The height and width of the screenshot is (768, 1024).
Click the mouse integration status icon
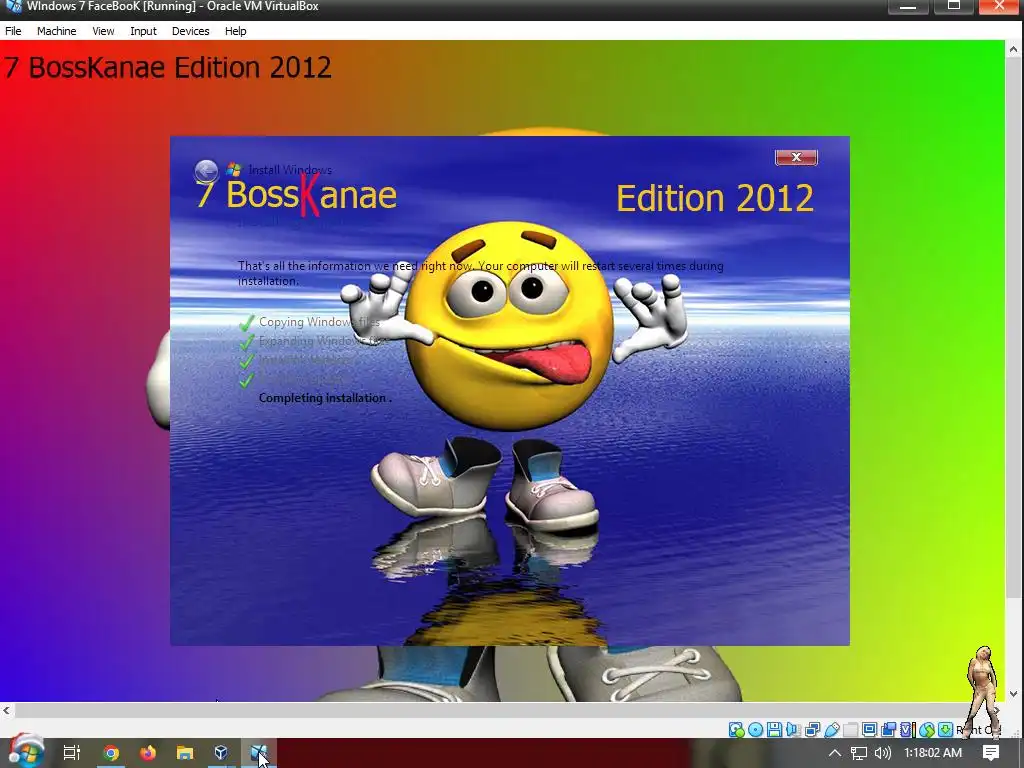(927, 729)
